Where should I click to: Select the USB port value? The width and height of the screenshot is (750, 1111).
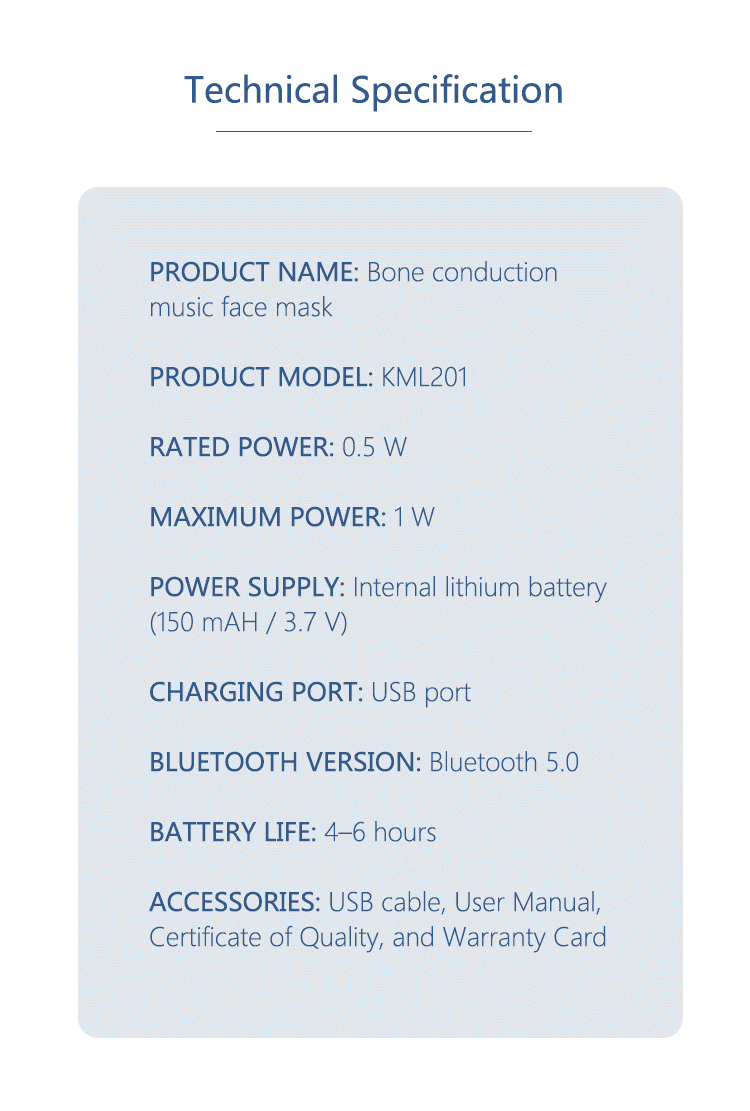click(421, 693)
